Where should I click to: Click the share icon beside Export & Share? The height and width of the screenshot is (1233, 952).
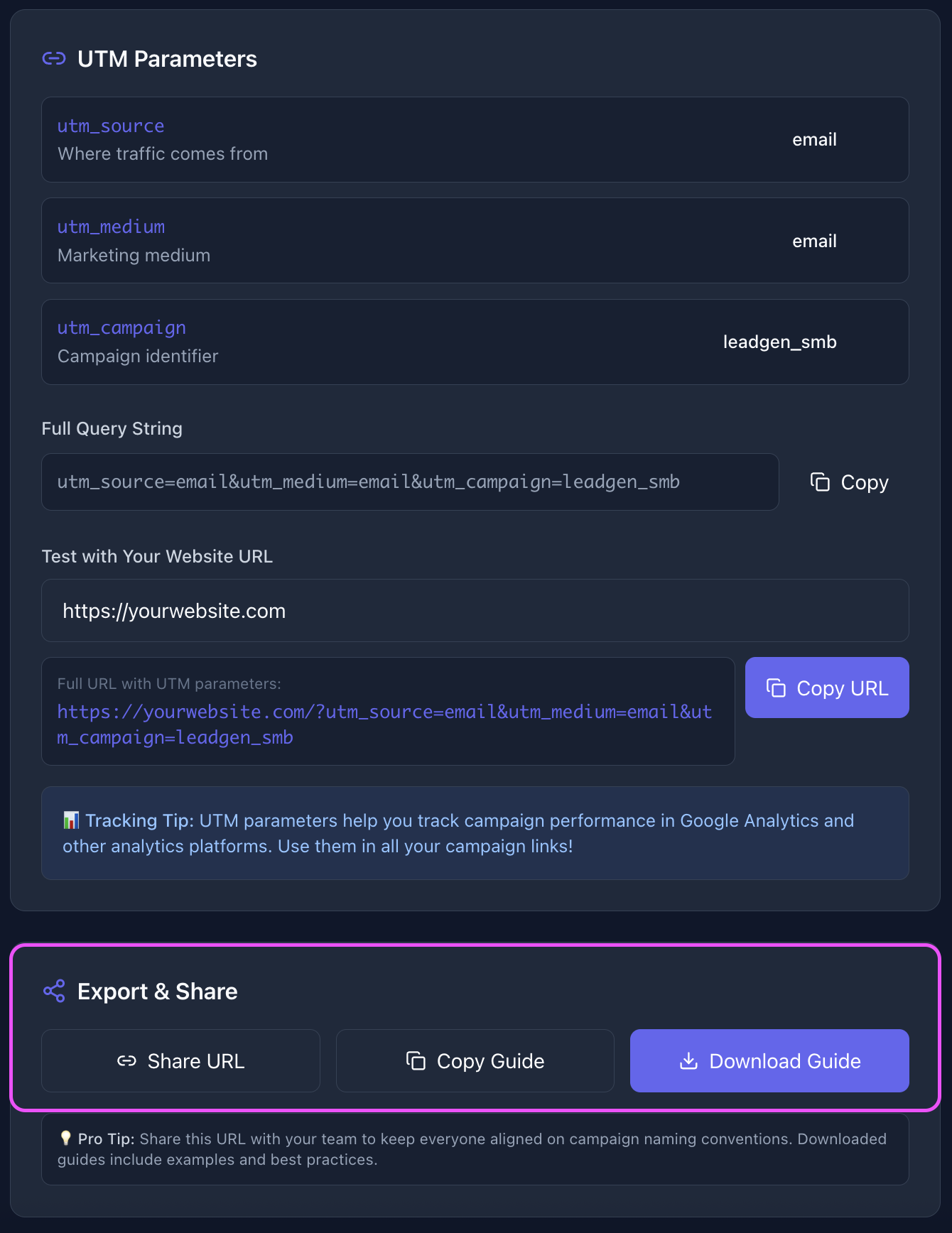pyautogui.click(x=54, y=991)
